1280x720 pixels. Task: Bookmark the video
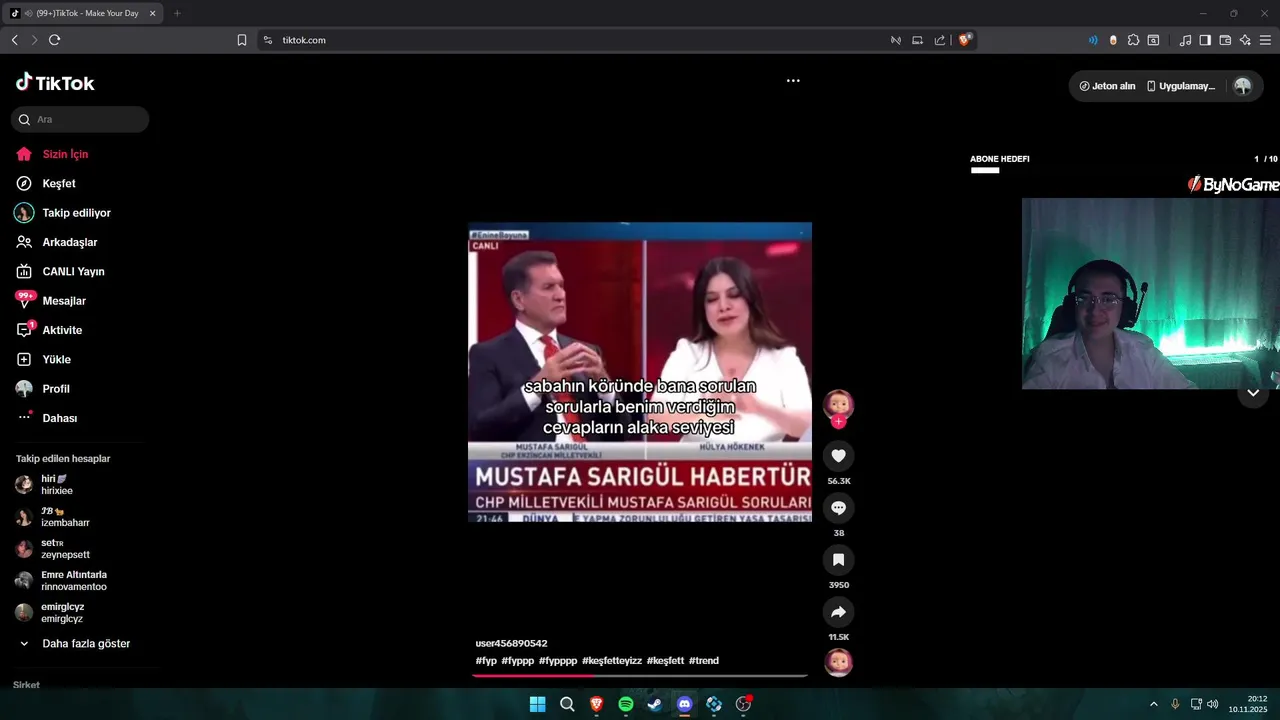pos(838,560)
